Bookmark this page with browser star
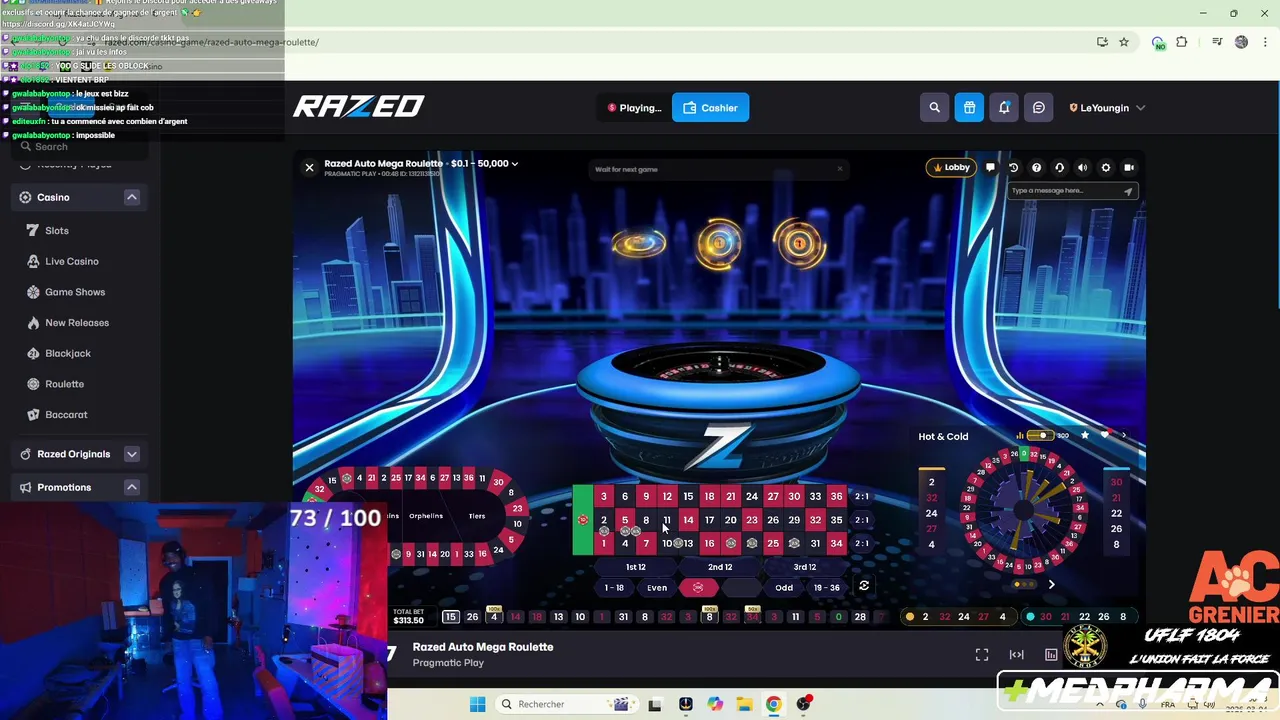Screen dimensions: 1280x720 pos(1124,42)
